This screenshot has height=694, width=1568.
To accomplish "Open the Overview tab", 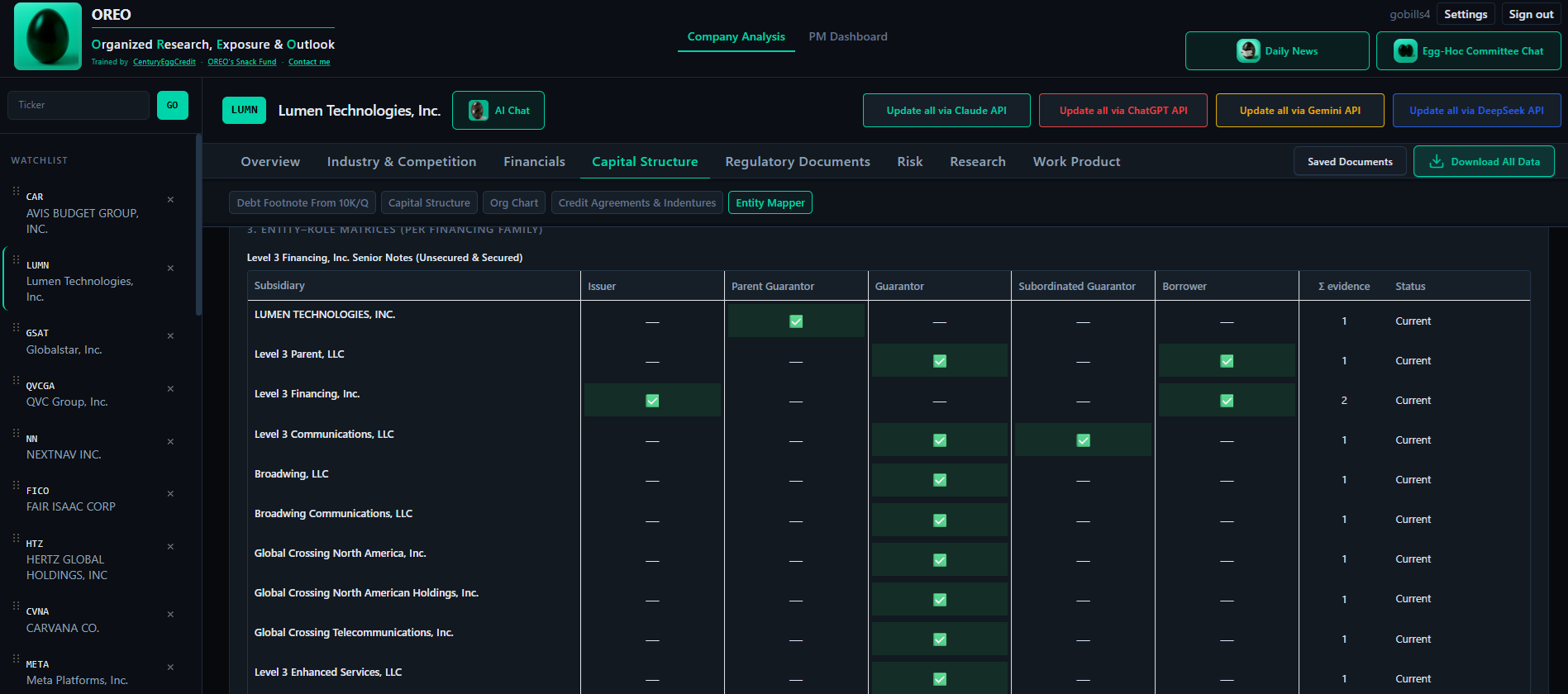I will (270, 162).
